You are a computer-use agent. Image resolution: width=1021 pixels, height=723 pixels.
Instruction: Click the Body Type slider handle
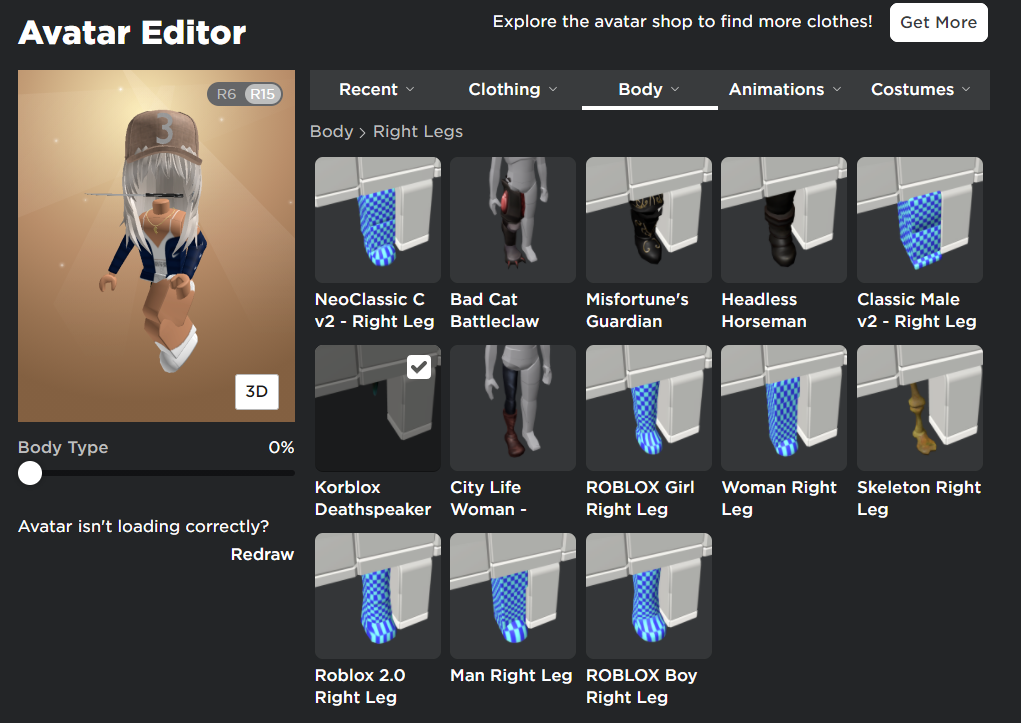tap(30, 473)
